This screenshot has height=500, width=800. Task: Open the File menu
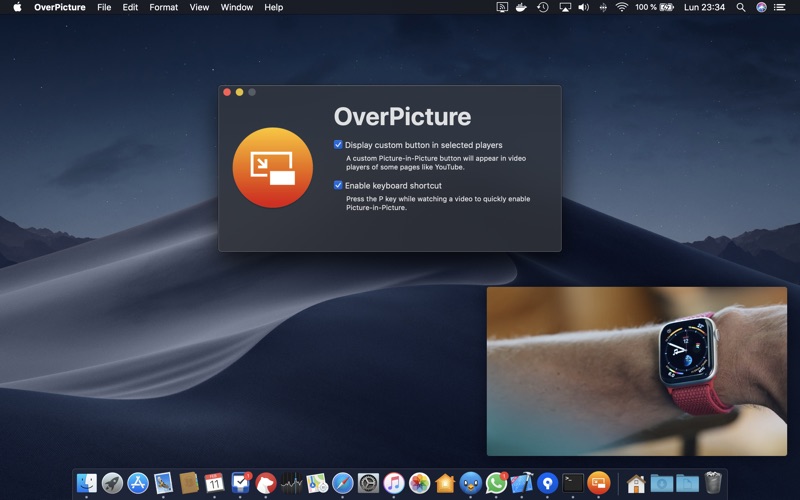tap(104, 7)
